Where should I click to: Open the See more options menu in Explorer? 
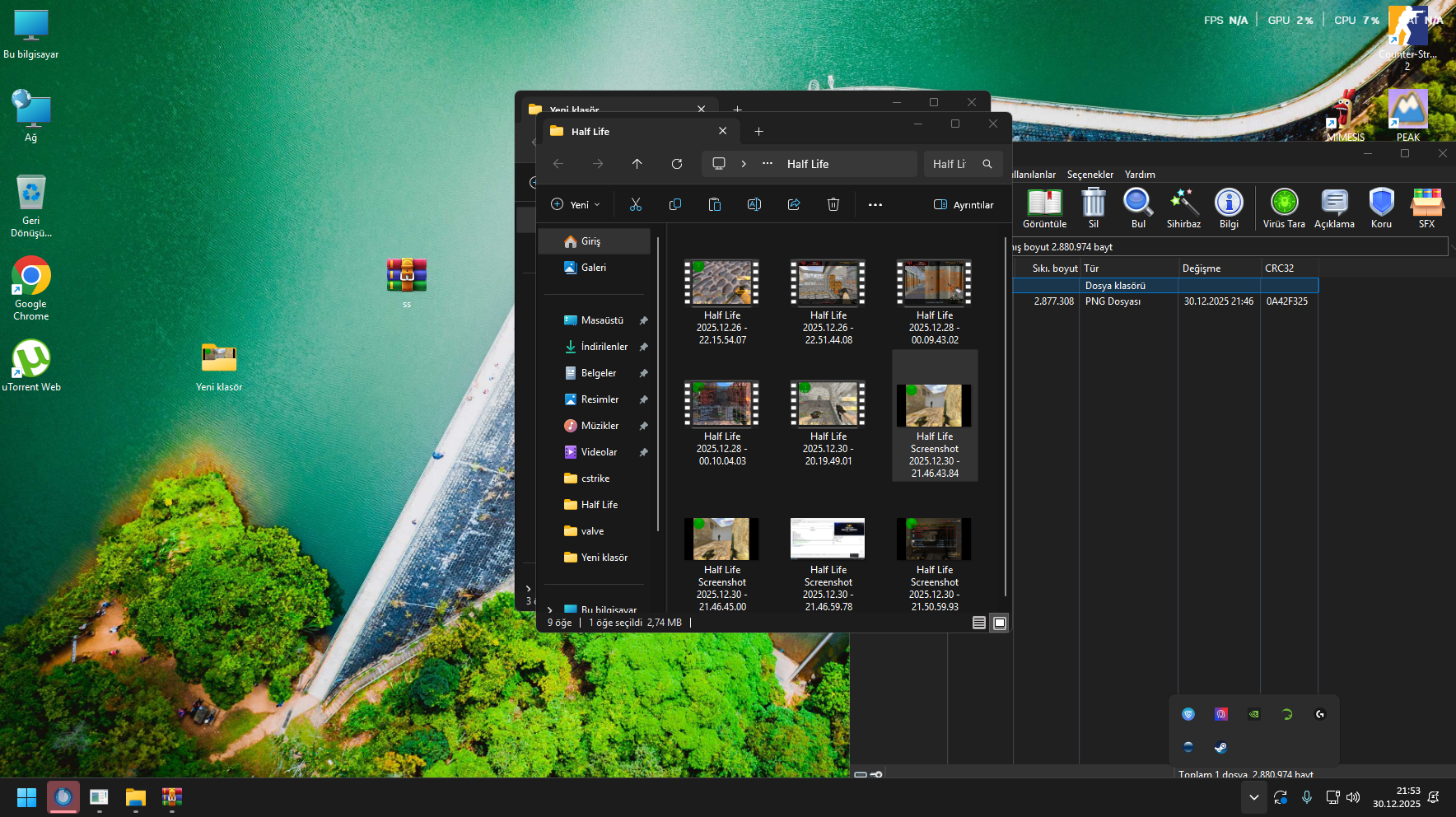tap(875, 205)
